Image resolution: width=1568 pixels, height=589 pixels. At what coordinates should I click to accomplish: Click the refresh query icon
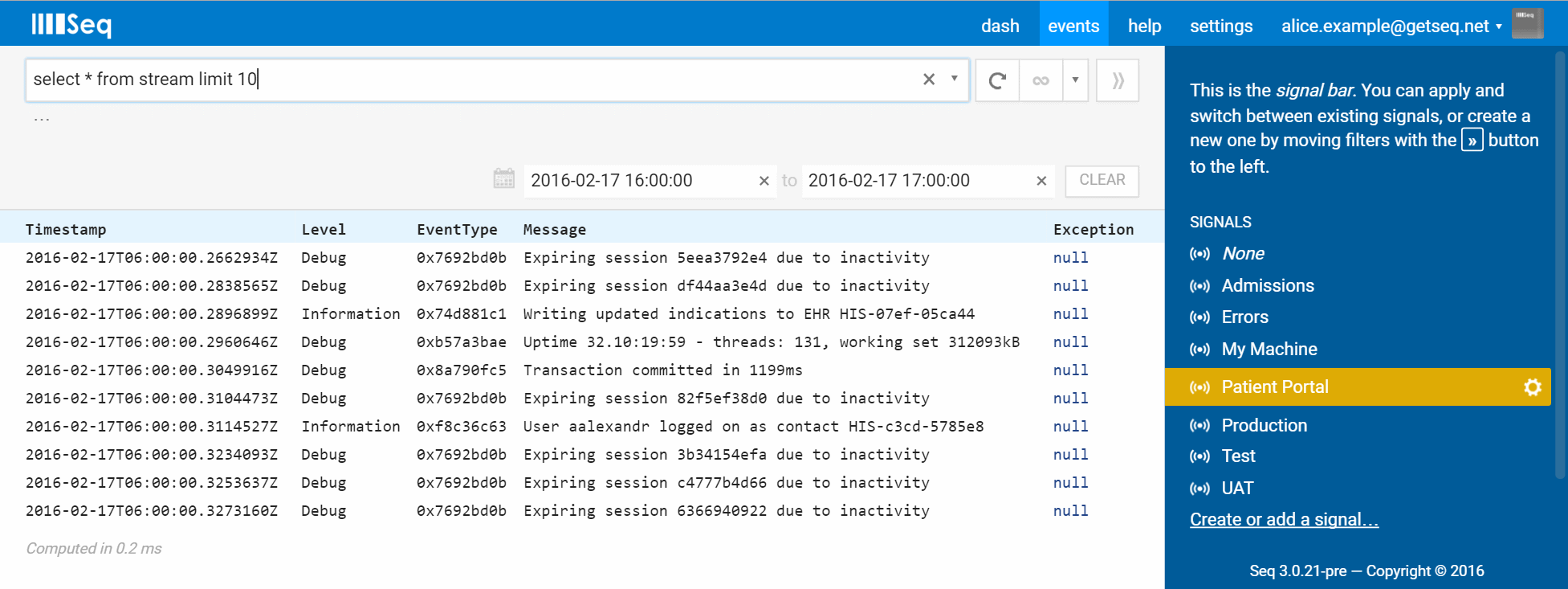[x=997, y=80]
